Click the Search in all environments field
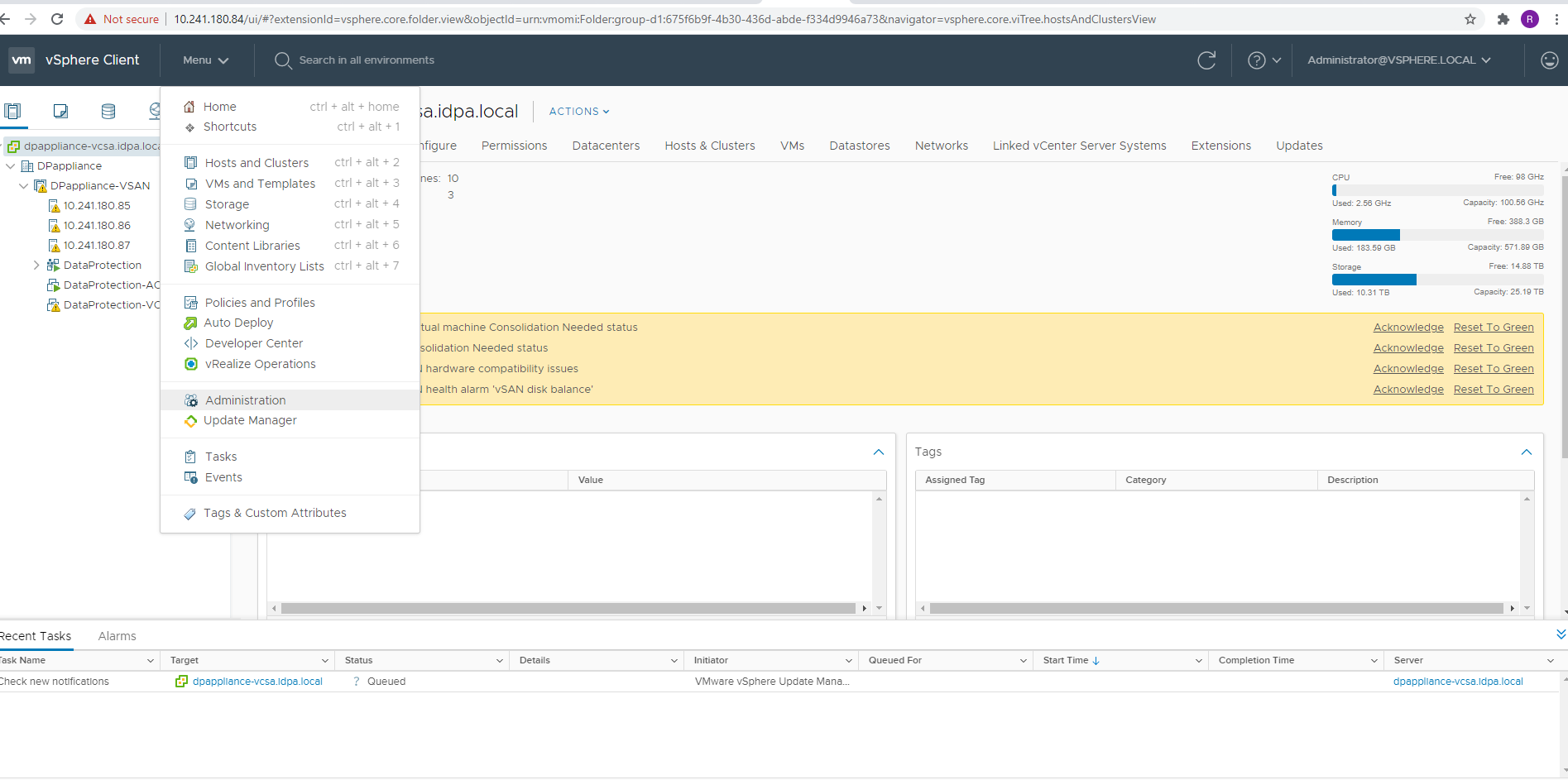The image size is (1568, 780). coord(367,60)
